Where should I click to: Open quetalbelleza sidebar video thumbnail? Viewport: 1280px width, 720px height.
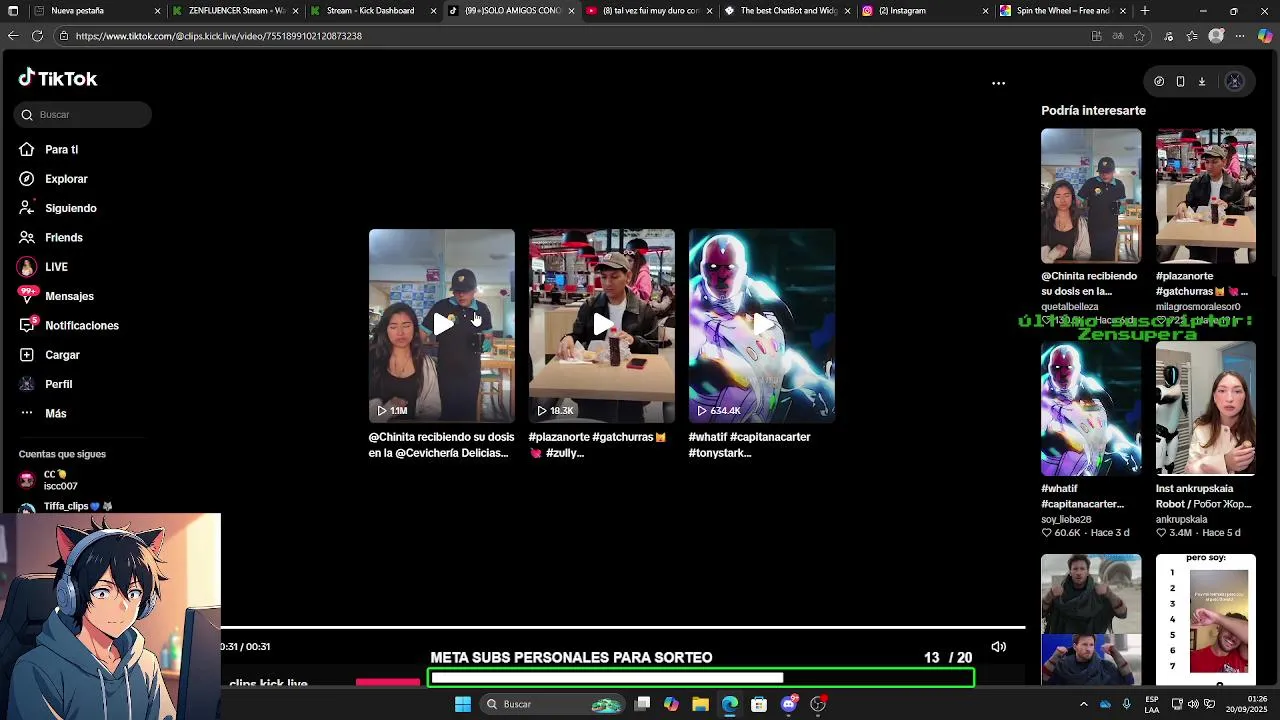[x=1091, y=196]
